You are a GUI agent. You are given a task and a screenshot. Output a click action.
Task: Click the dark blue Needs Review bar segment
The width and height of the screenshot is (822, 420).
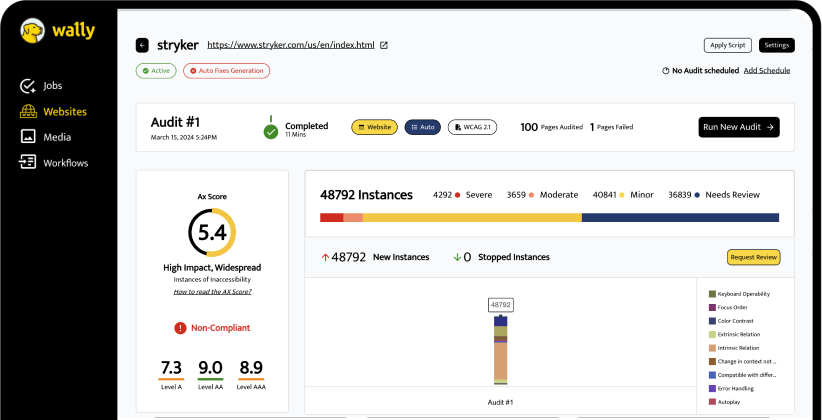point(680,217)
